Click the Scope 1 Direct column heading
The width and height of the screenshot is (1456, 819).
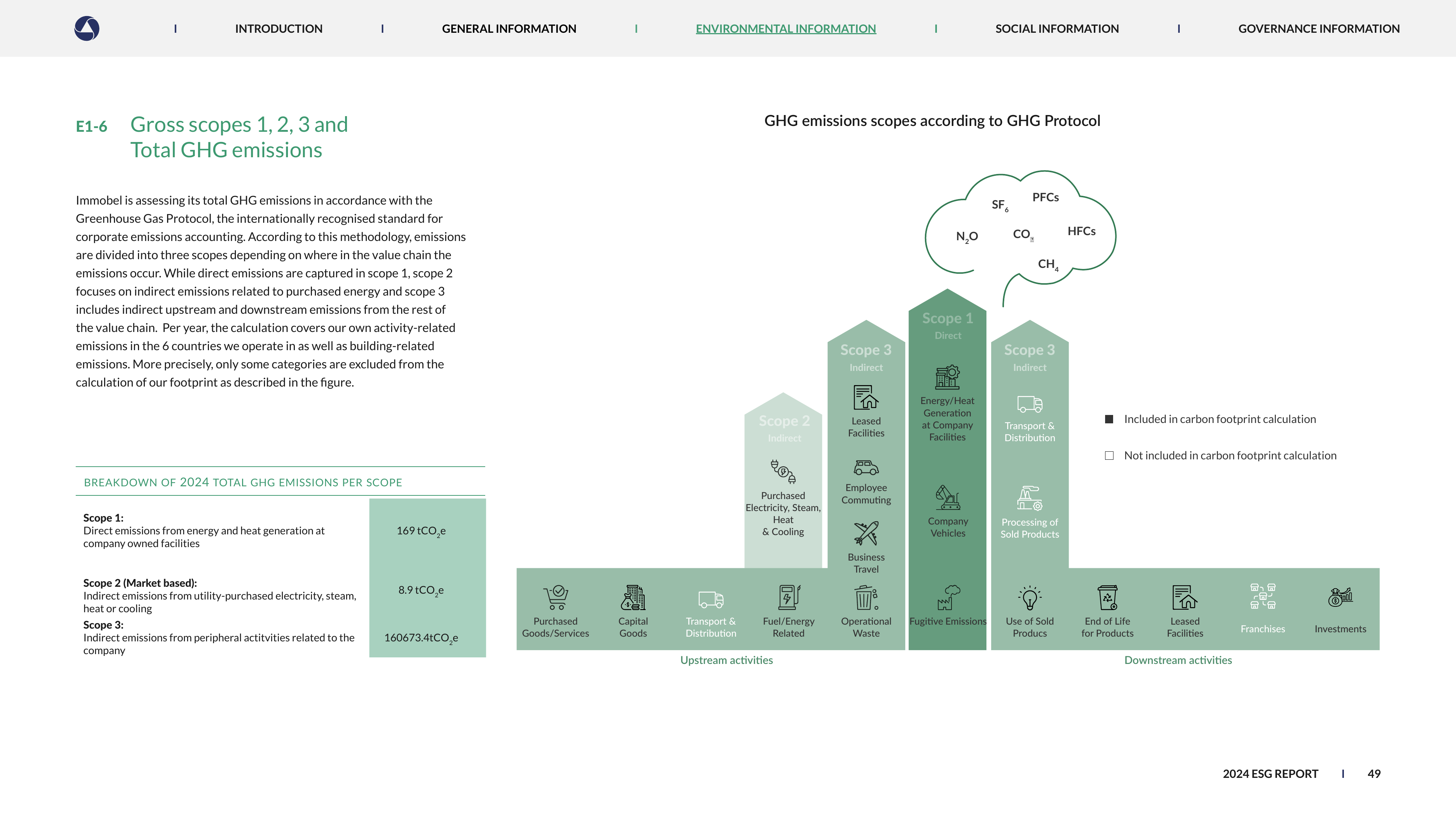pos(948,325)
